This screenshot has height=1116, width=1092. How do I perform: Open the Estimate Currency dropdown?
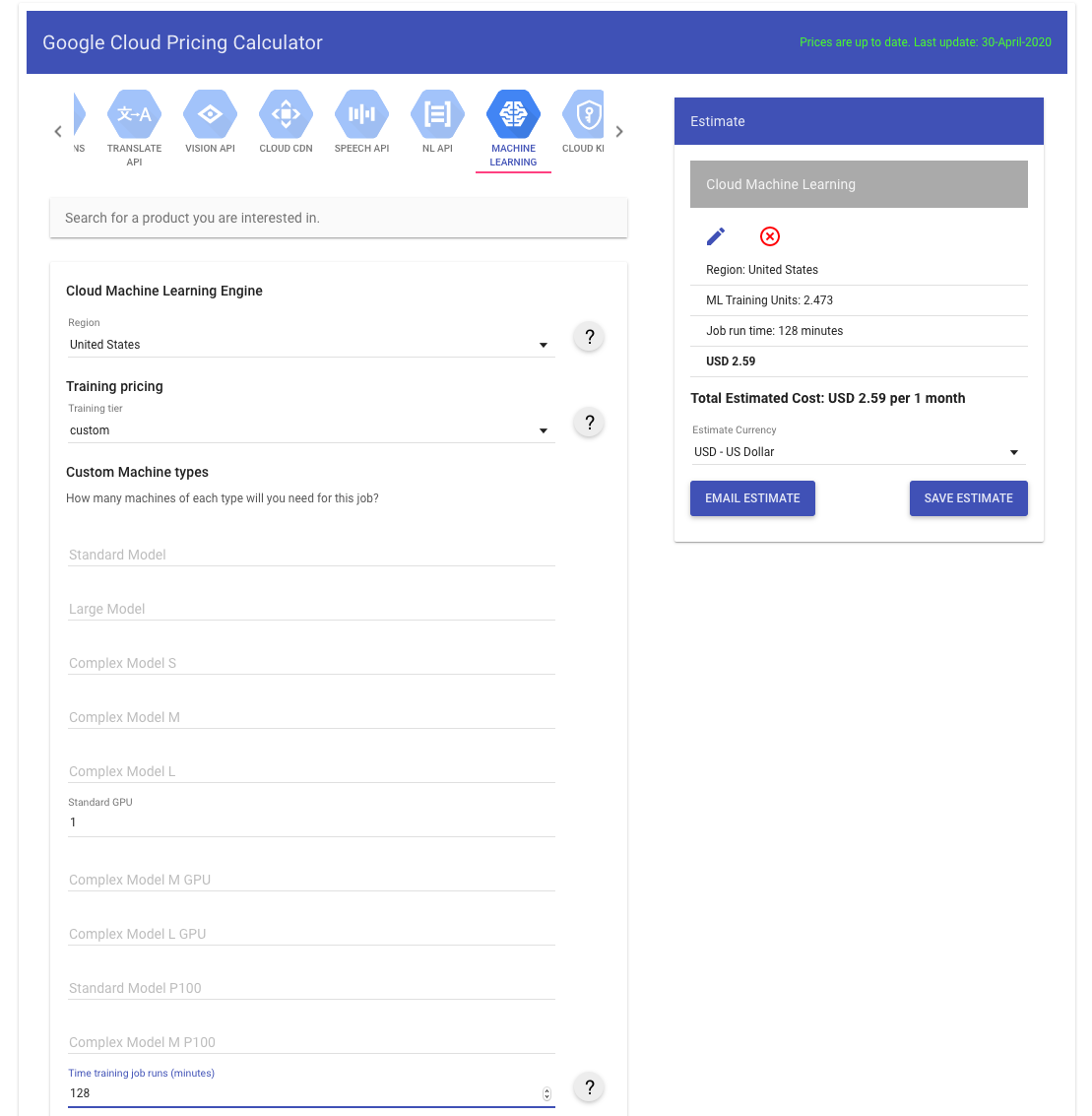click(859, 452)
